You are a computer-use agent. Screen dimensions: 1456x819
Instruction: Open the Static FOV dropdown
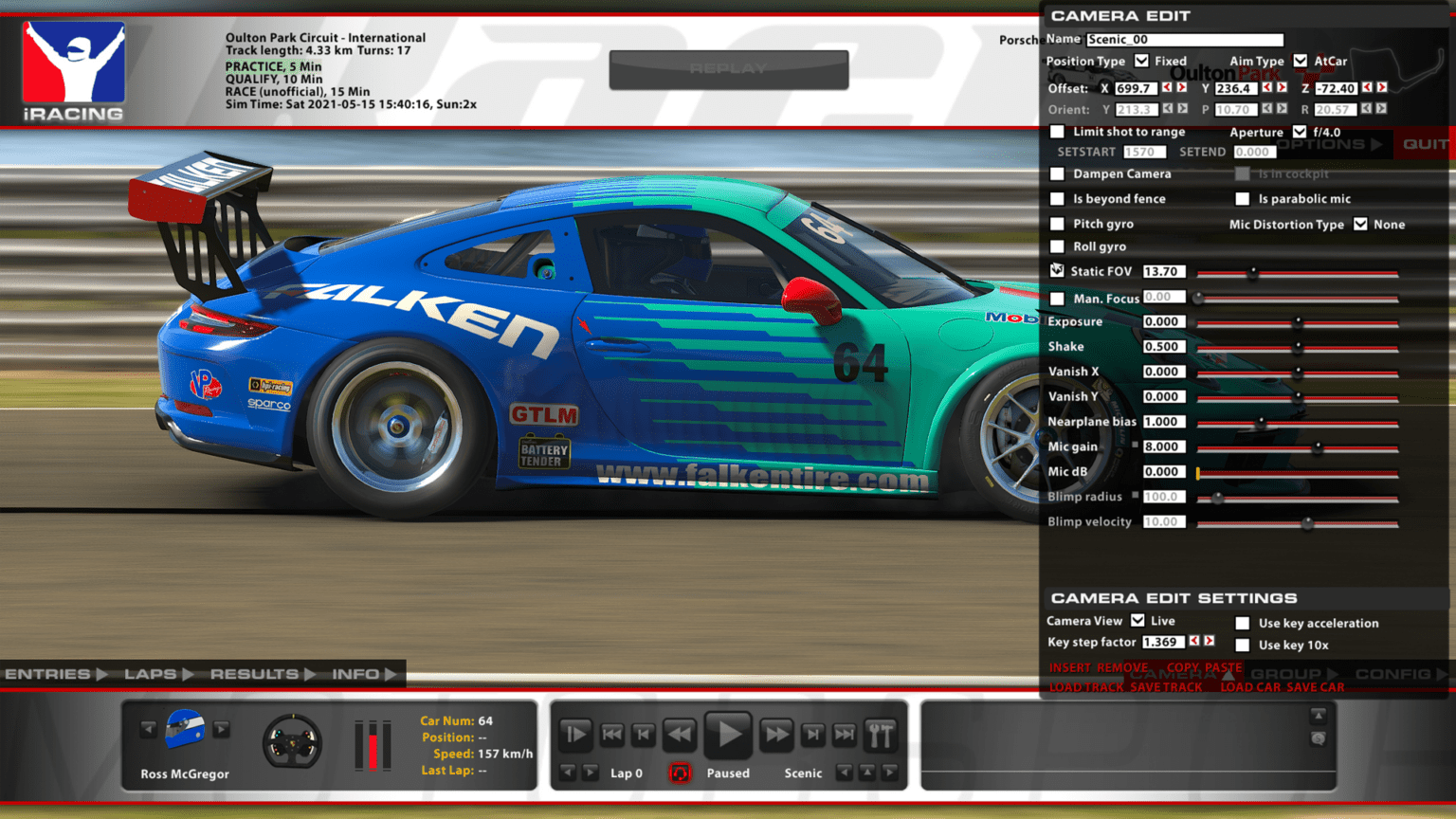pos(1057,271)
